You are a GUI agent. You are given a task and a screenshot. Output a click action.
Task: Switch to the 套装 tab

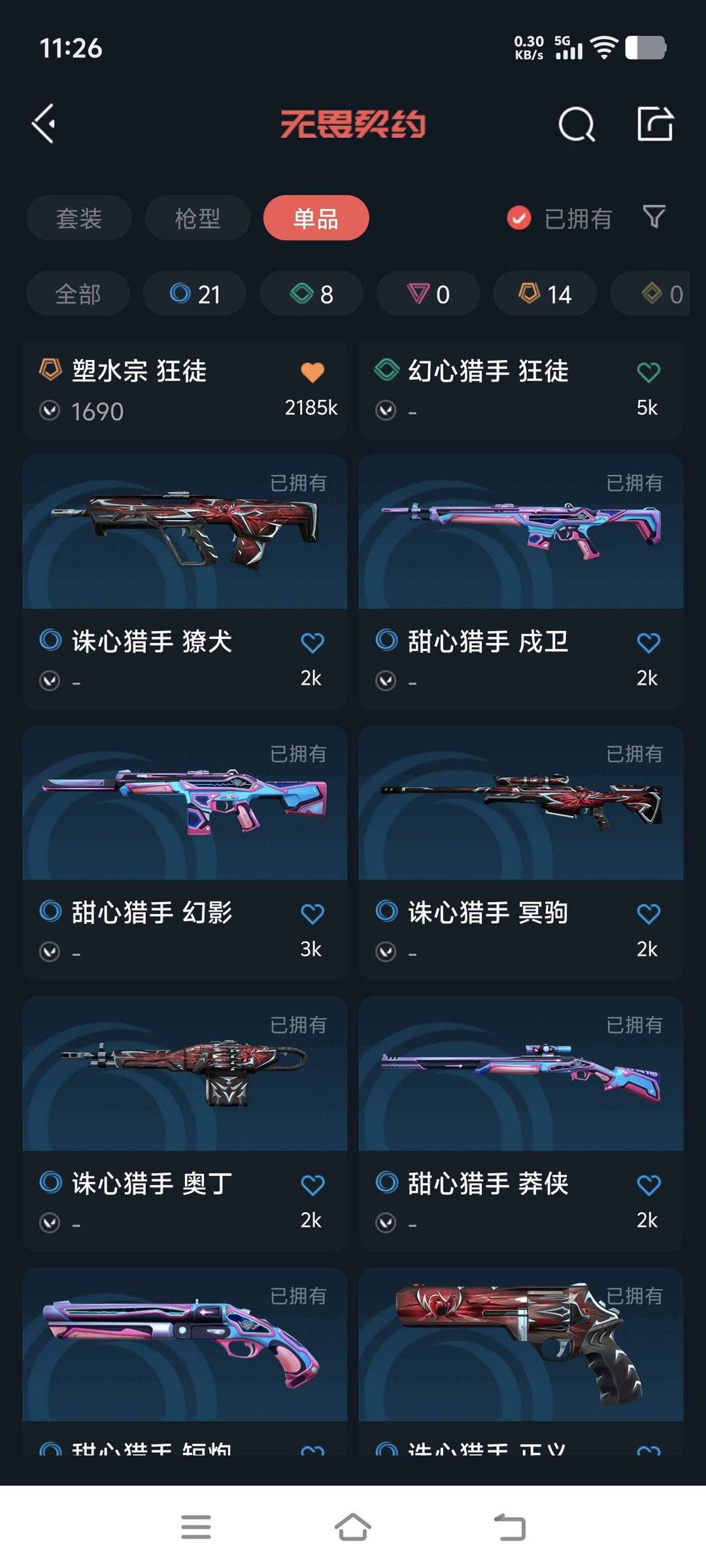tap(79, 218)
